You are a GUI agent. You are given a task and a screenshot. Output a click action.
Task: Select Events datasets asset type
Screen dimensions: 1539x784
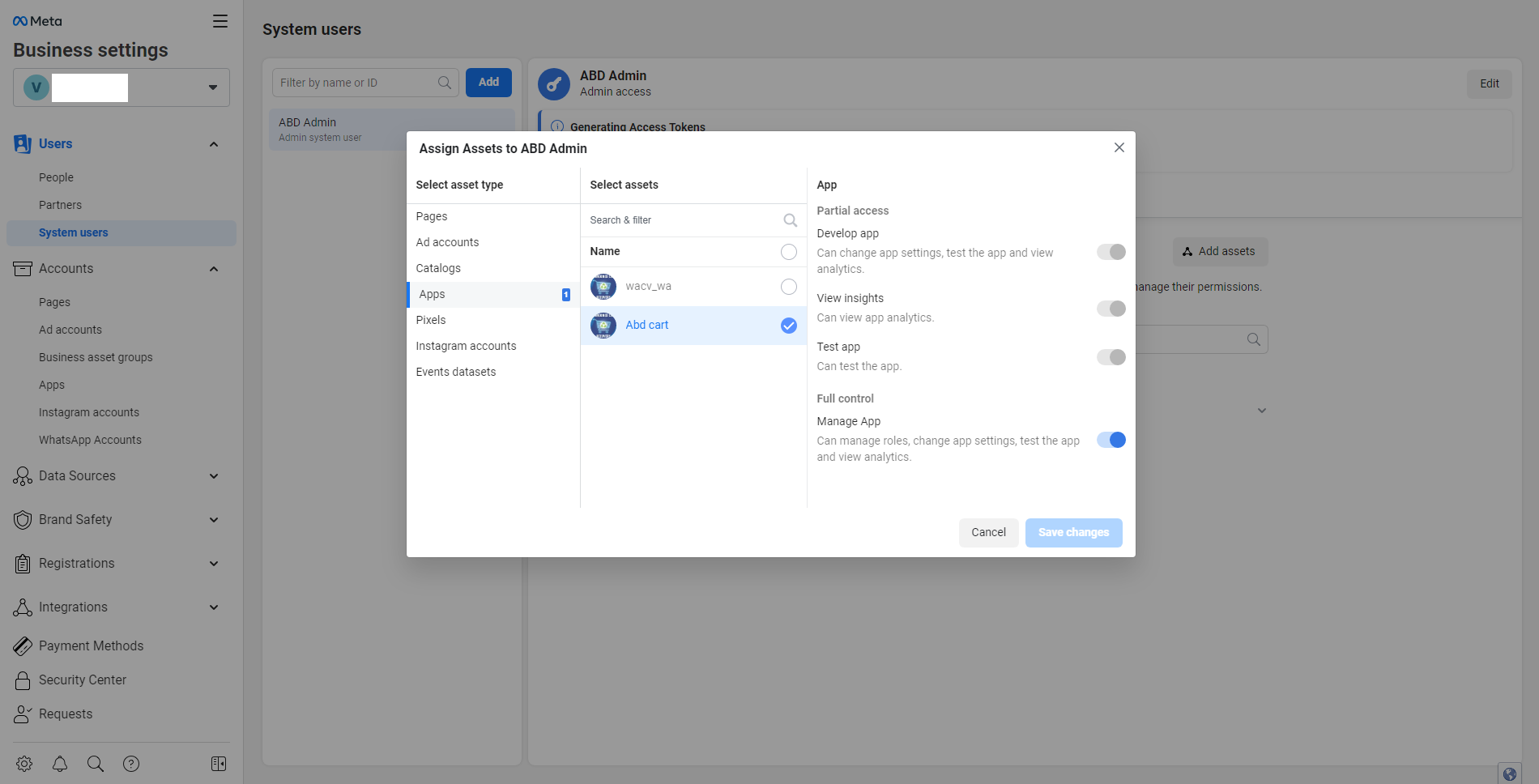pyautogui.click(x=493, y=372)
